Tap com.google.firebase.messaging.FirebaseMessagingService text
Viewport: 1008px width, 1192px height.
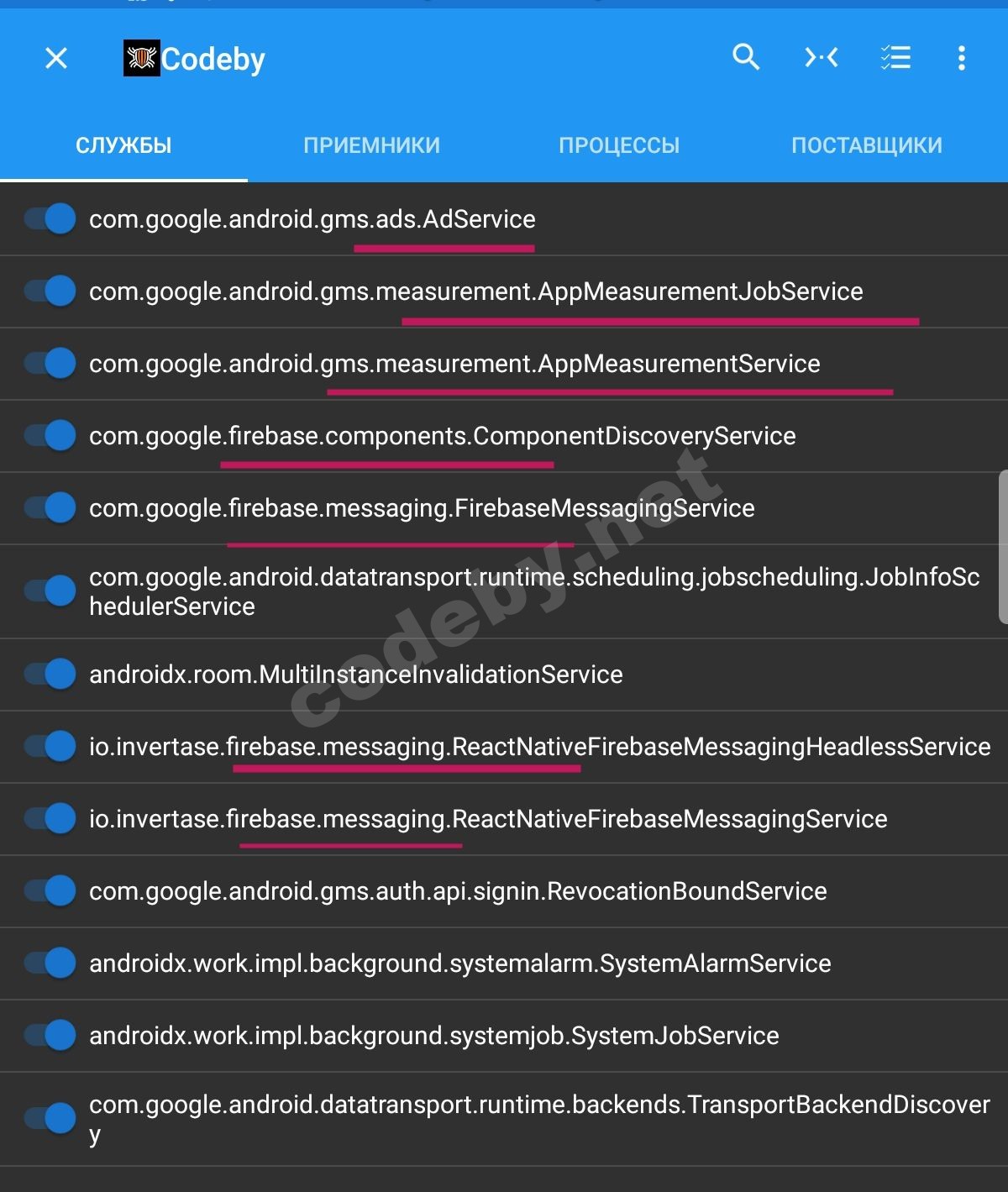[x=422, y=508]
